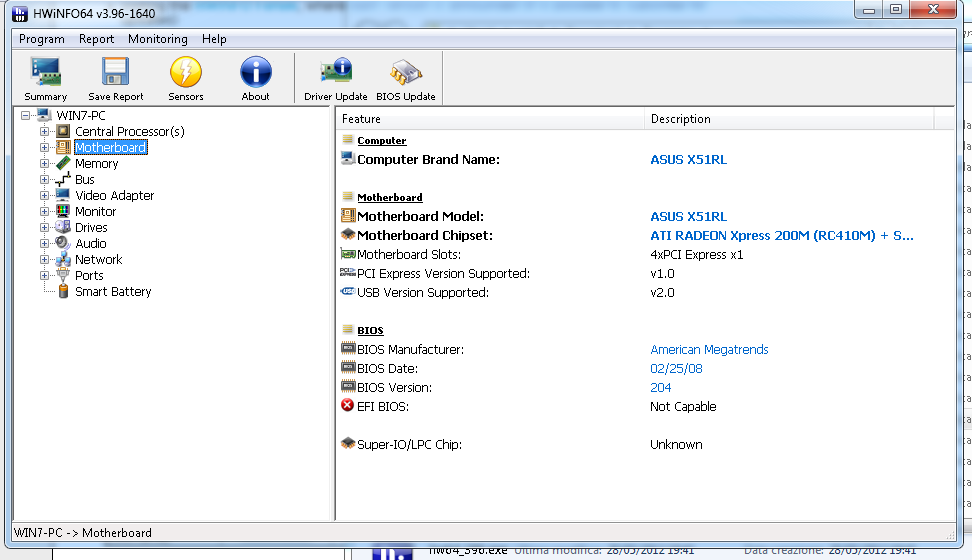Click the Audio speaker icon in tree
The width and height of the screenshot is (972, 560).
pos(63,243)
